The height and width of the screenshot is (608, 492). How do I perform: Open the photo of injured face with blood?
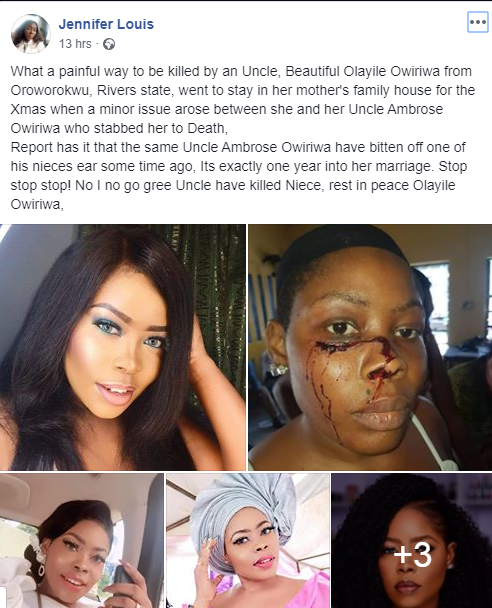[370, 347]
